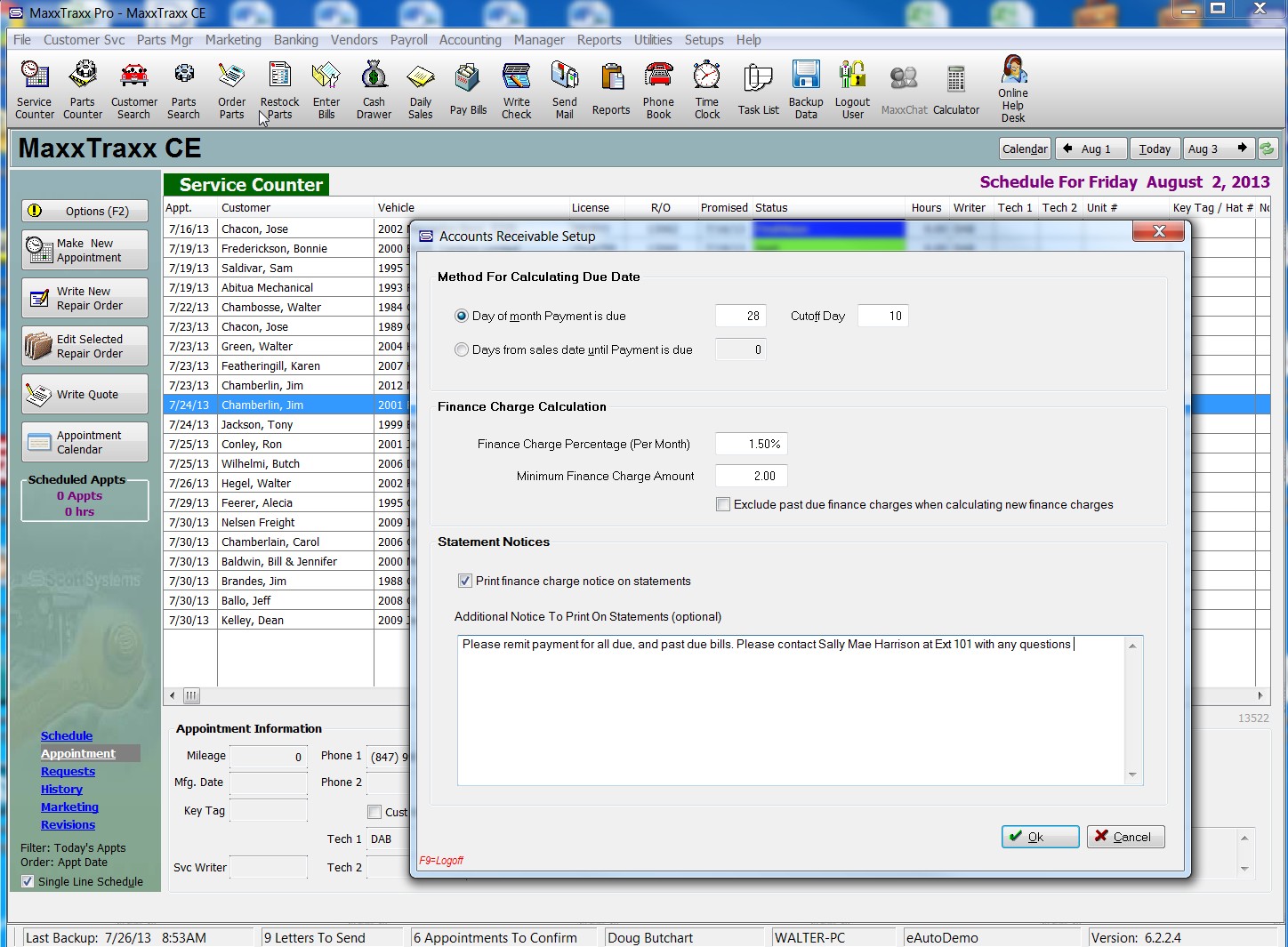Viewport: 1288px width, 947px height.
Task: Open the Accounting menu
Action: pos(471,40)
